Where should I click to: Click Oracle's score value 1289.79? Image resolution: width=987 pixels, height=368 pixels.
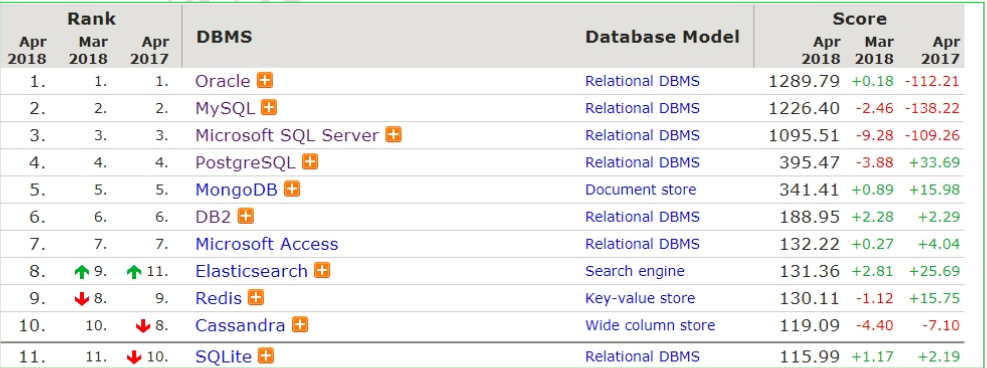click(804, 81)
